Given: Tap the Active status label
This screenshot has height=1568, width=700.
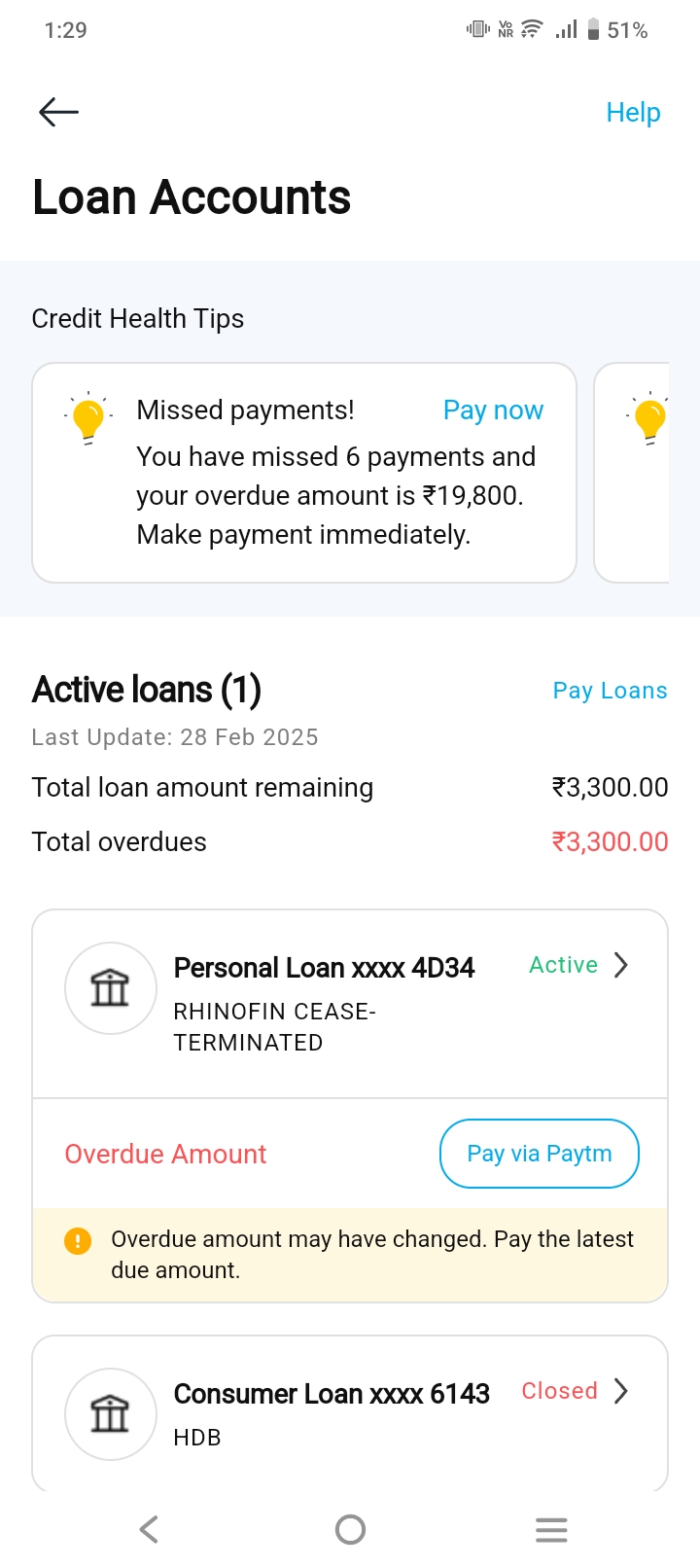Looking at the screenshot, I should pyautogui.click(x=563, y=965).
